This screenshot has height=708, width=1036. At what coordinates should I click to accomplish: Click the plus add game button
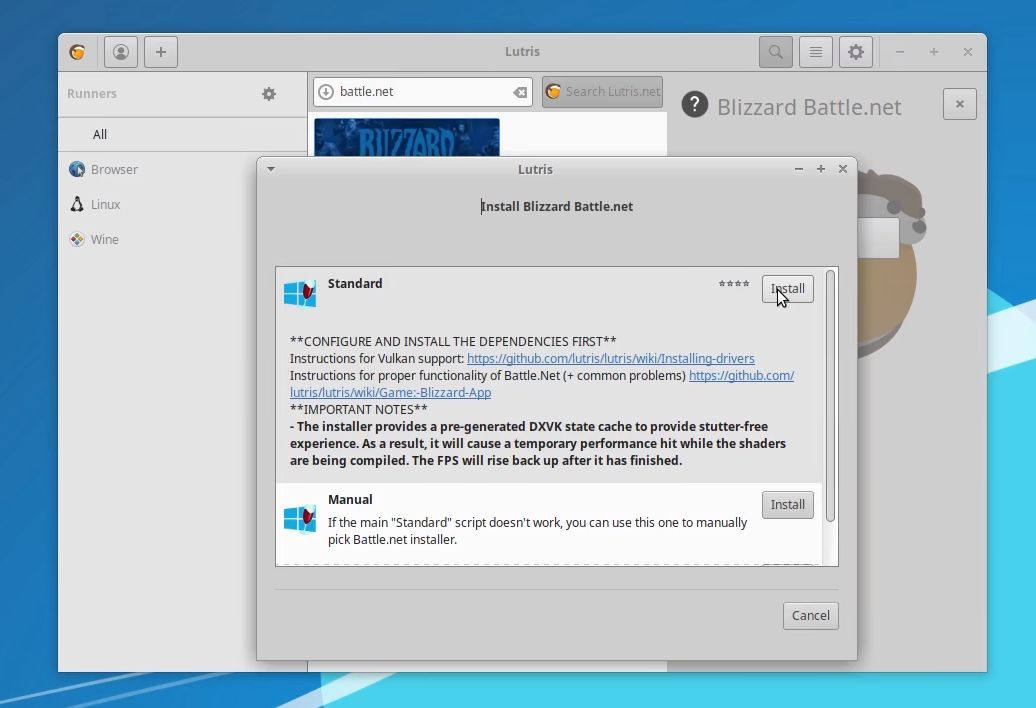pos(161,52)
